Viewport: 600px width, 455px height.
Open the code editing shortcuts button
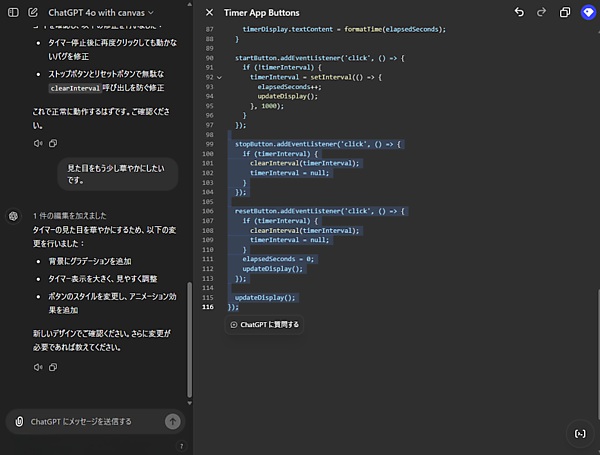click(579, 432)
